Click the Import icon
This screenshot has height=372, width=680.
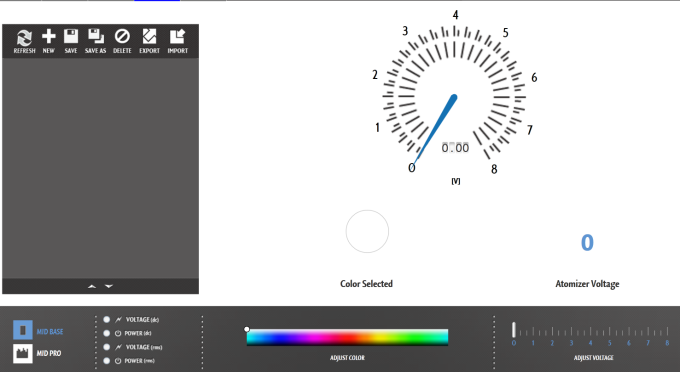click(x=177, y=36)
